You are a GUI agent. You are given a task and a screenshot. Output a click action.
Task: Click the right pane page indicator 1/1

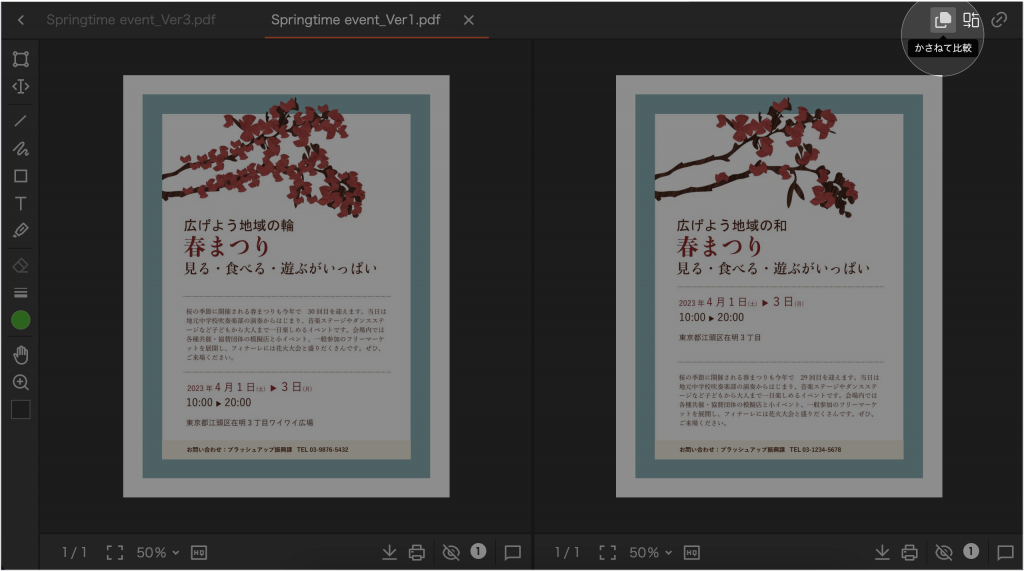click(x=567, y=553)
